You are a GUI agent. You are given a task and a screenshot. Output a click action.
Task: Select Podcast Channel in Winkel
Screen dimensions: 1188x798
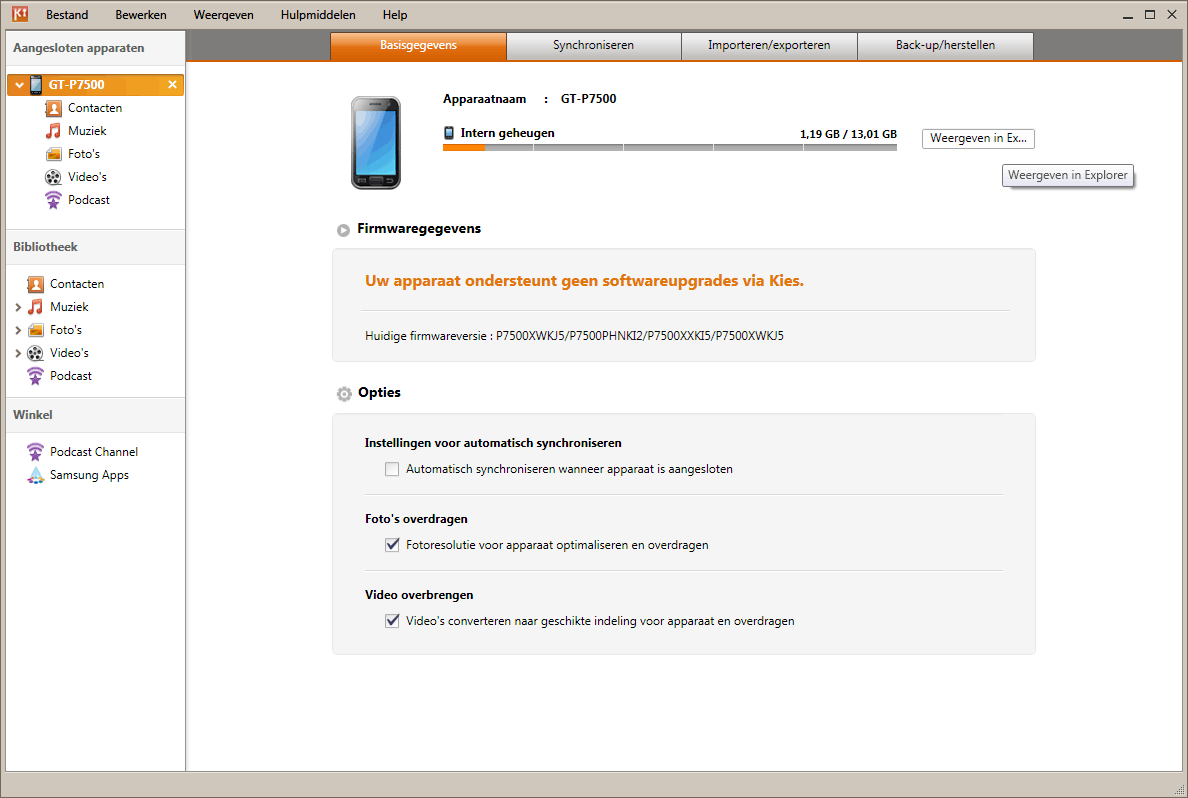94,452
